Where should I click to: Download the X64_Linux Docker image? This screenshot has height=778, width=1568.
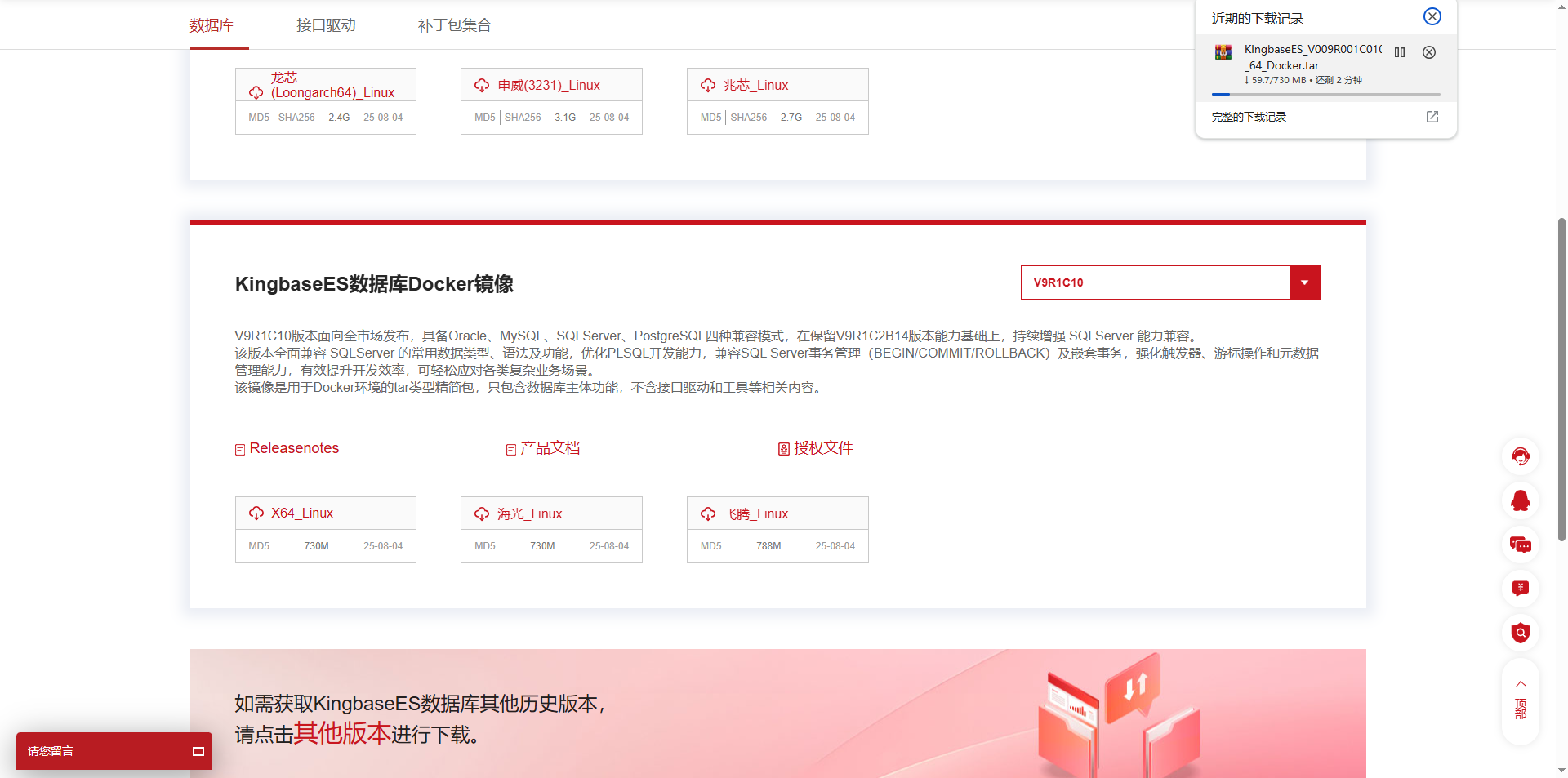(x=302, y=513)
